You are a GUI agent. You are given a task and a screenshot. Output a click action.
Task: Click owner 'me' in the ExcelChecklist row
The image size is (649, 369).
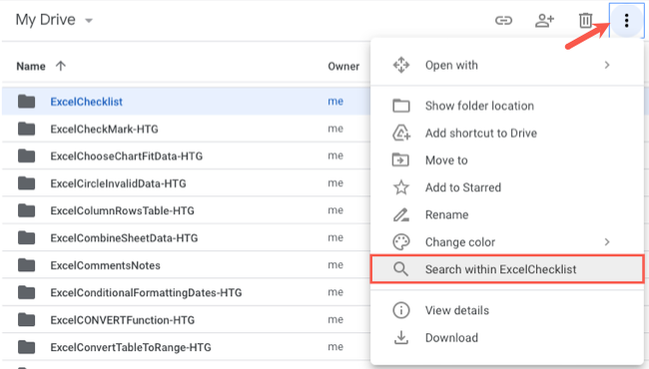tap(336, 101)
